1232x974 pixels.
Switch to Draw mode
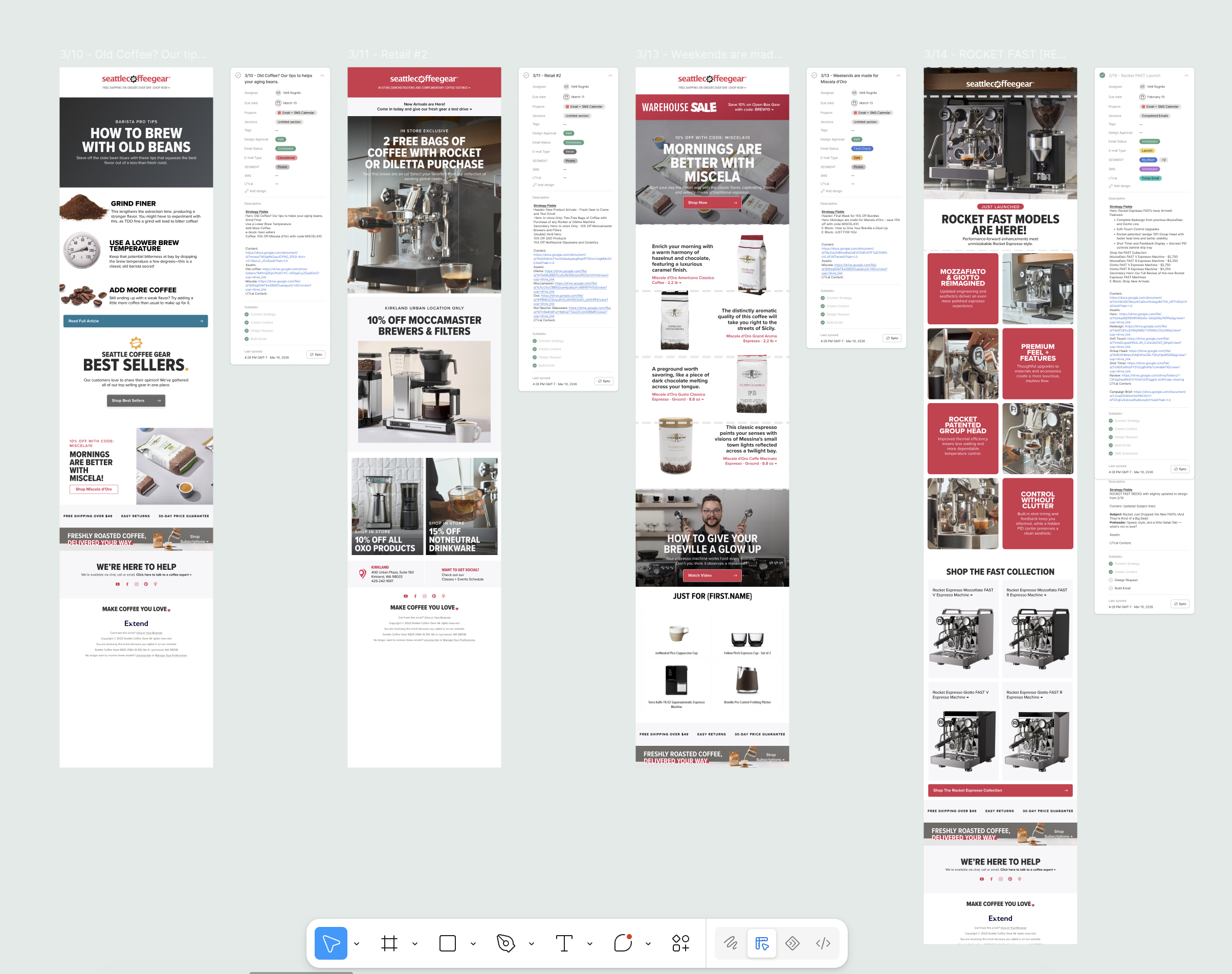click(731, 943)
